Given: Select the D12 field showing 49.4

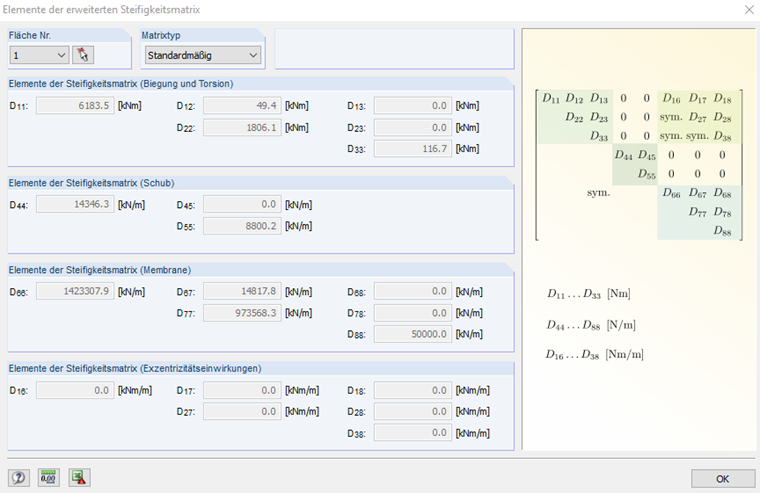Looking at the screenshot, I should pos(242,105).
